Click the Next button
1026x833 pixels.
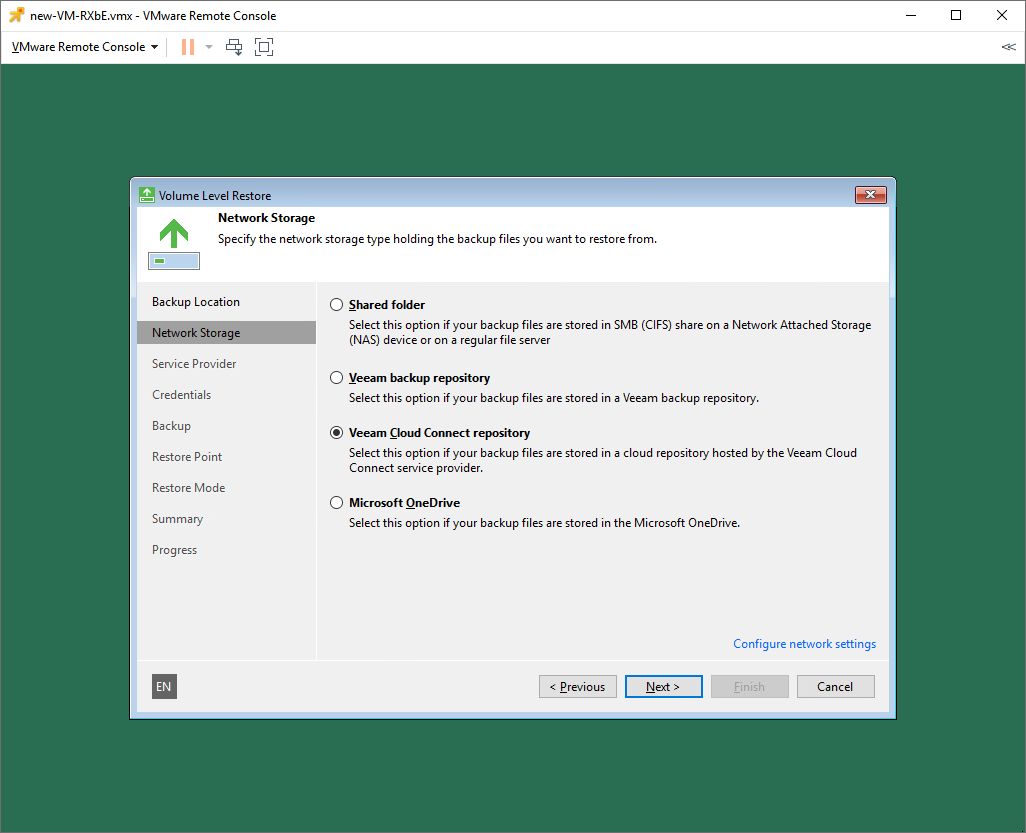tap(663, 686)
